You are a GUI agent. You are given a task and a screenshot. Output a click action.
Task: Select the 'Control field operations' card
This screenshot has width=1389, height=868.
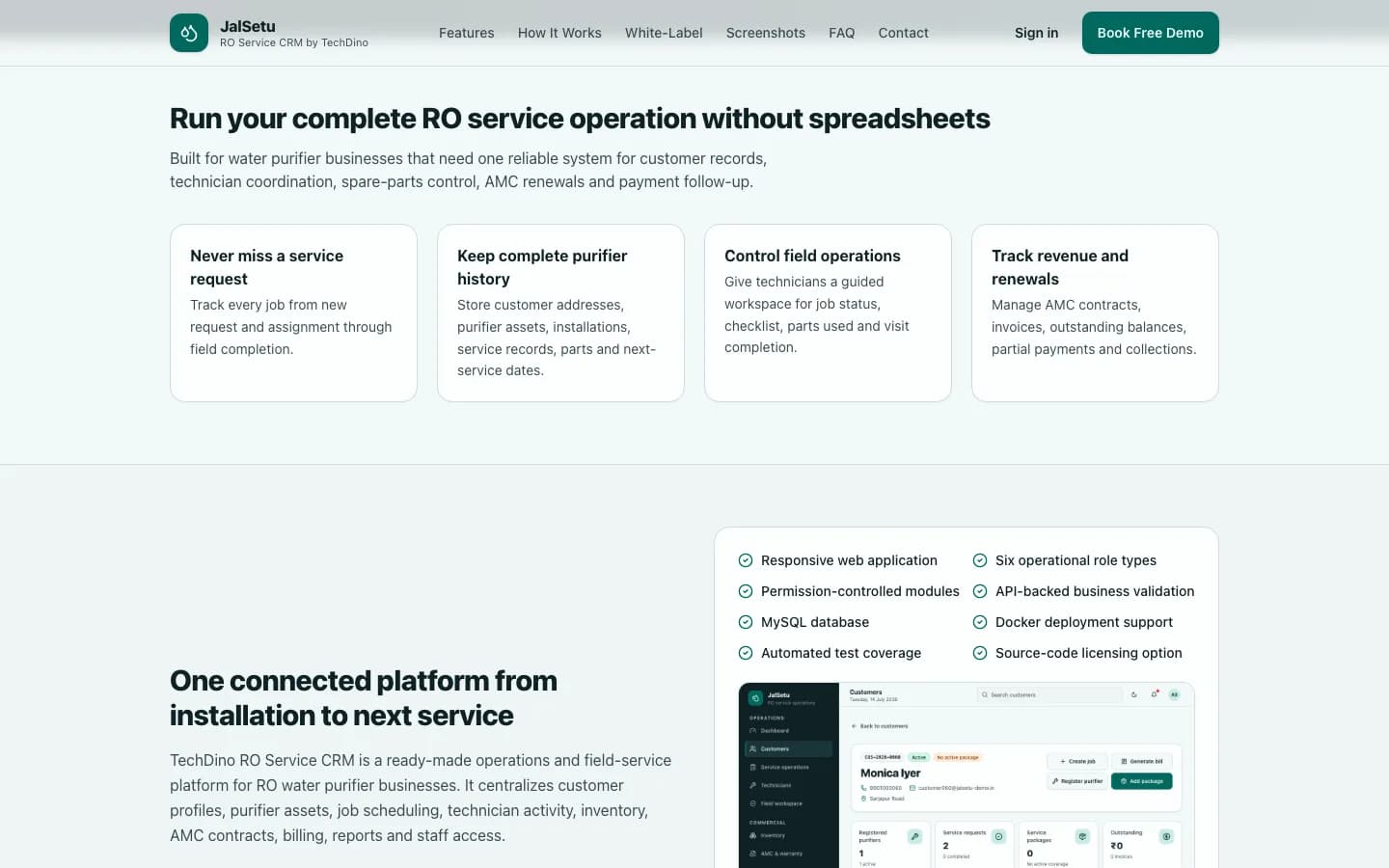tap(828, 313)
